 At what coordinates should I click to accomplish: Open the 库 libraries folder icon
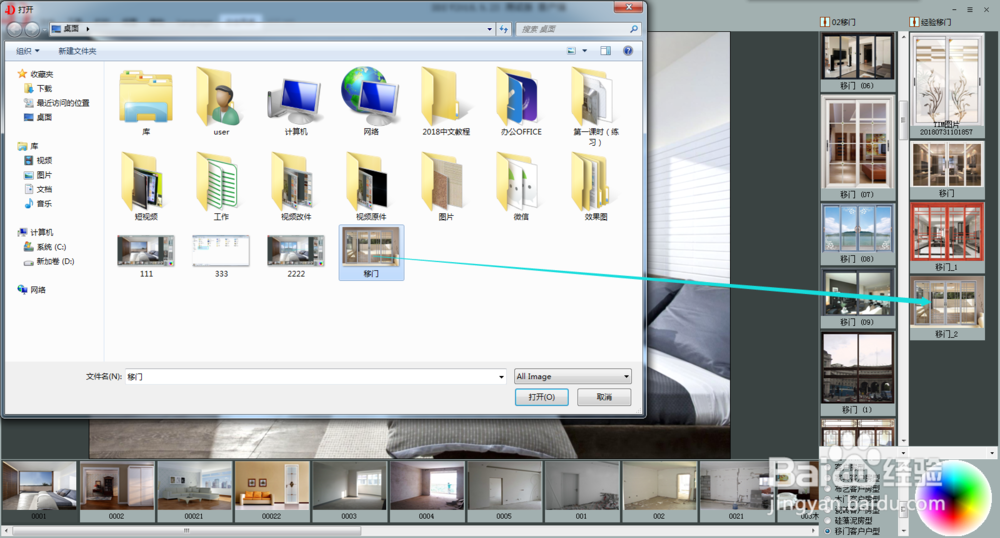coord(146,98)
